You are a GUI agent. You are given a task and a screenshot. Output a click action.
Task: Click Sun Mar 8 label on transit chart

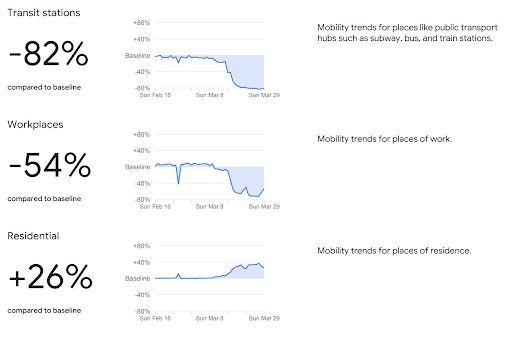point(210,95)
